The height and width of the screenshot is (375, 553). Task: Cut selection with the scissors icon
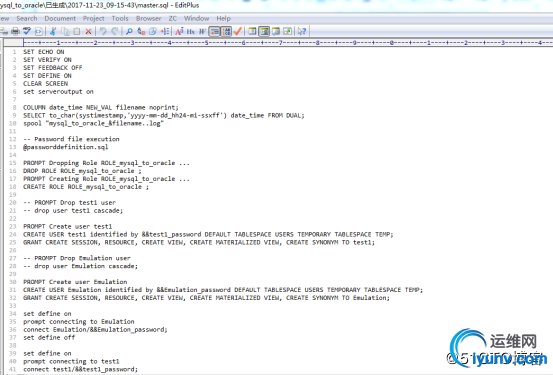point(53,31)
